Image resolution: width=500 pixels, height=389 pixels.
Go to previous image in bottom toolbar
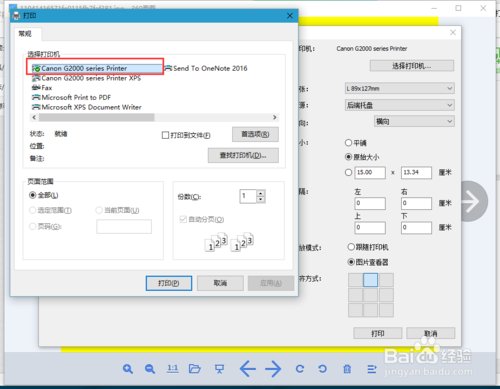[248, 369]
